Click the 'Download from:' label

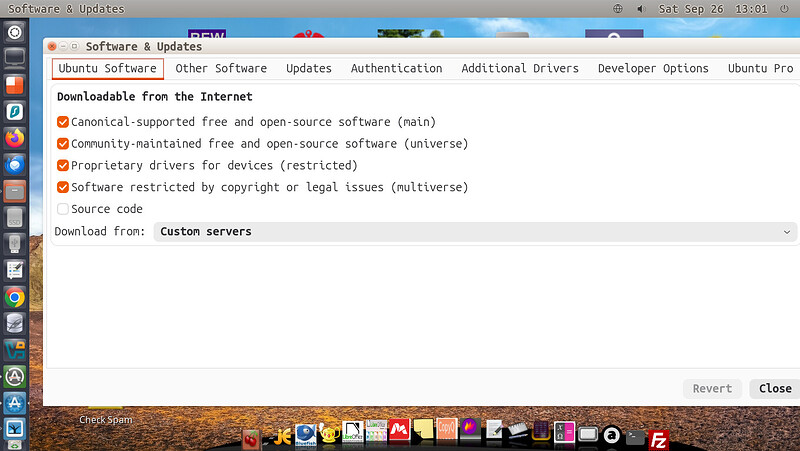(99, 232)
